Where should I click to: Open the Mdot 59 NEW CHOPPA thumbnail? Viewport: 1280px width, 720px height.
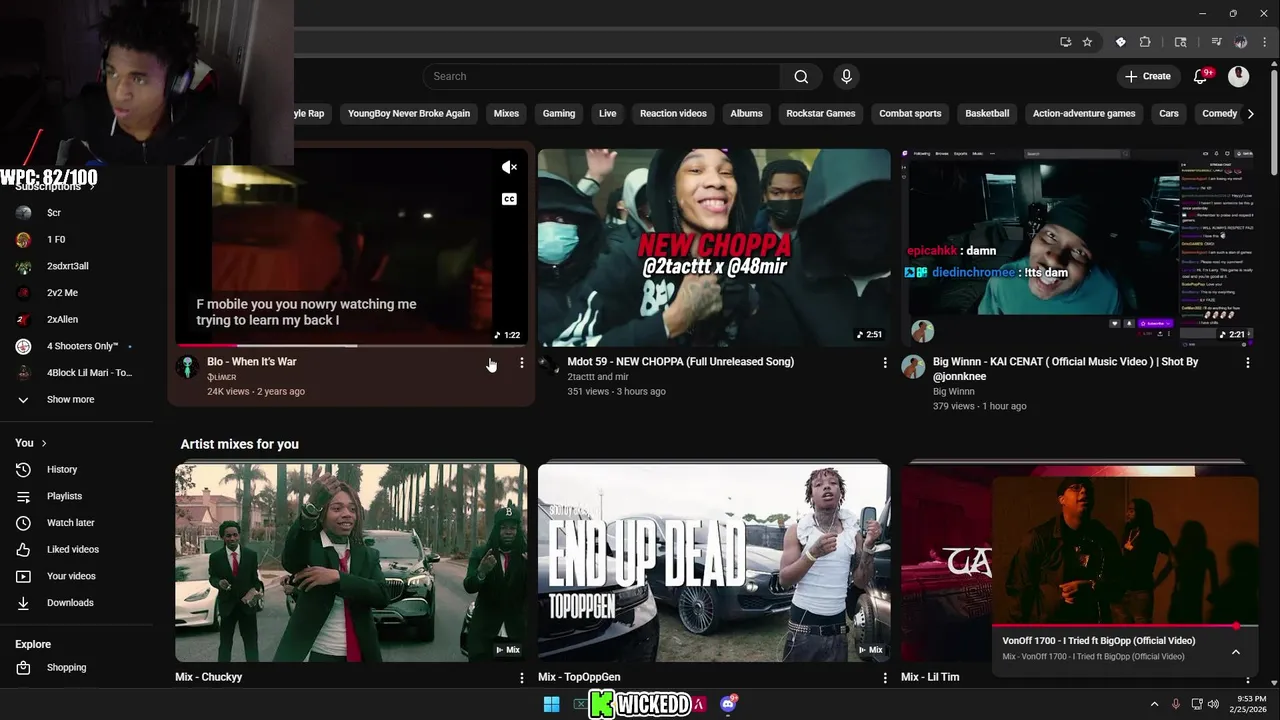tap(714, 248)
